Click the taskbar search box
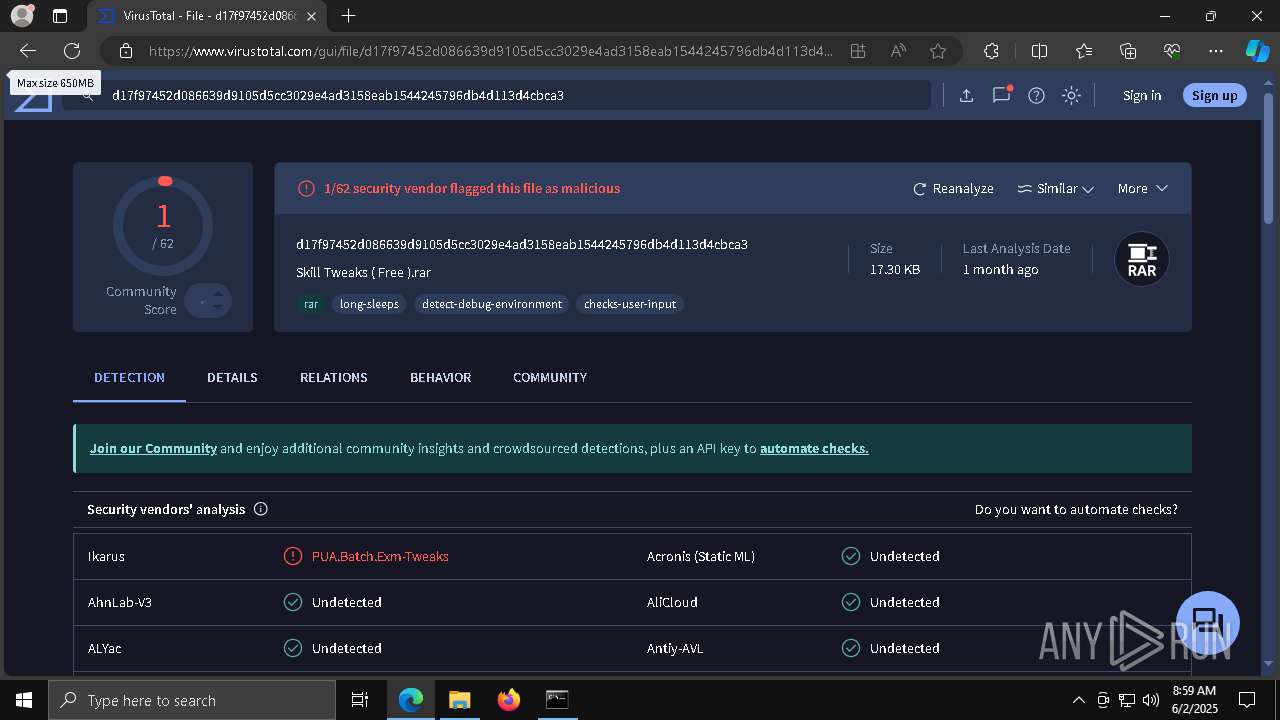 pos(192,700)
